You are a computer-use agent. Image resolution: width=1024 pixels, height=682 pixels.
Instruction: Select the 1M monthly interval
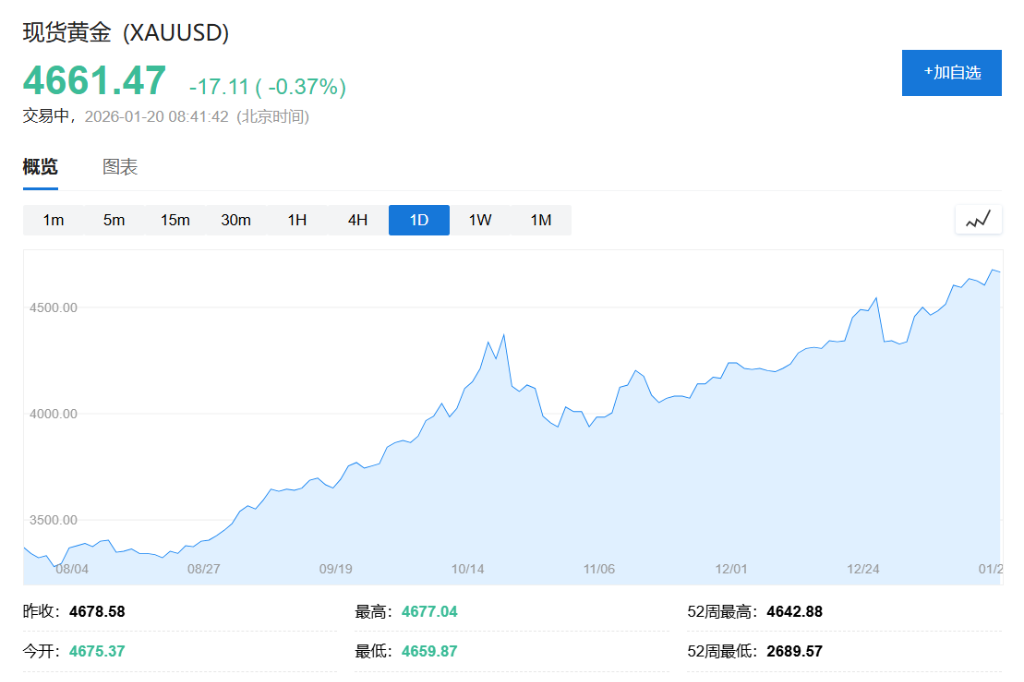541,220
